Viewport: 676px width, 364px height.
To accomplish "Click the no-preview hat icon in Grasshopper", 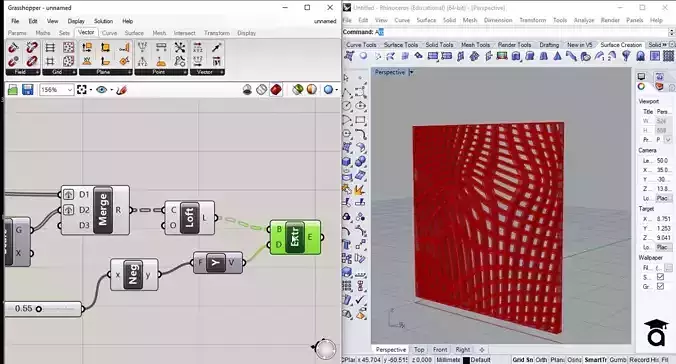I will pos(247,90).
